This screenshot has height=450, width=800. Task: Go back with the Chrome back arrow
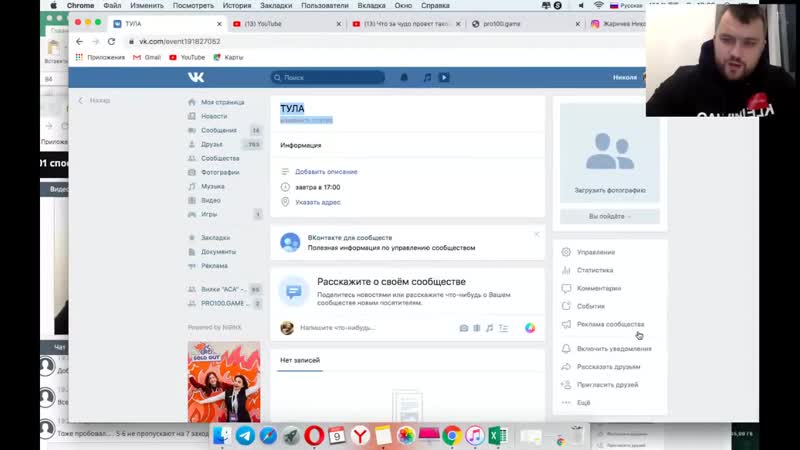tap(79, 41)
